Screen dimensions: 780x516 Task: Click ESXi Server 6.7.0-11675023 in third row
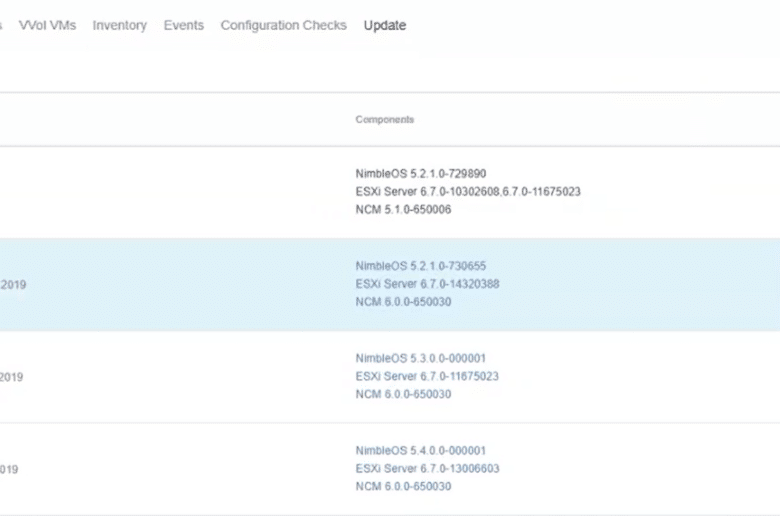[427, 376]
